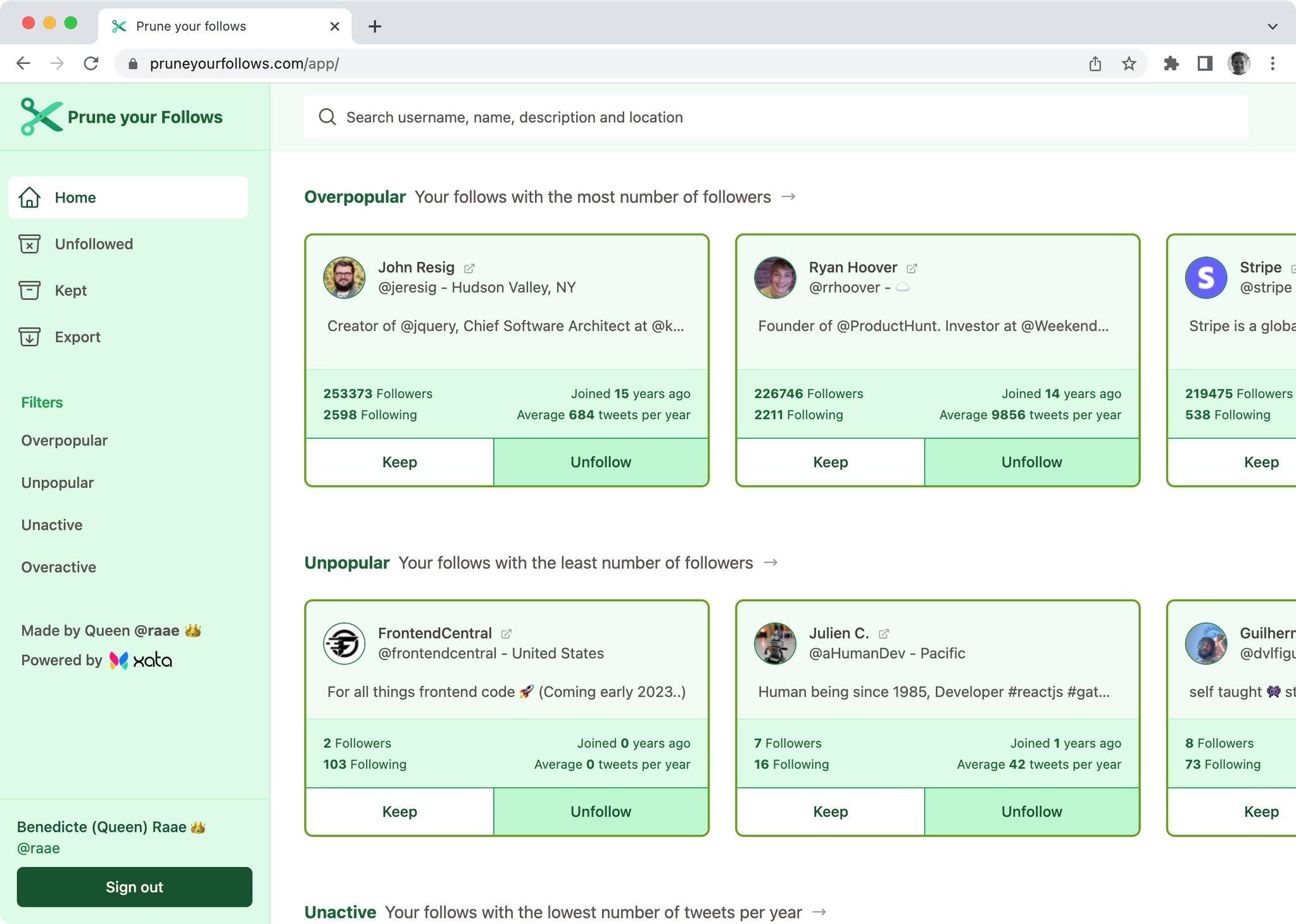Click the share icon in the address bar

1095,63
